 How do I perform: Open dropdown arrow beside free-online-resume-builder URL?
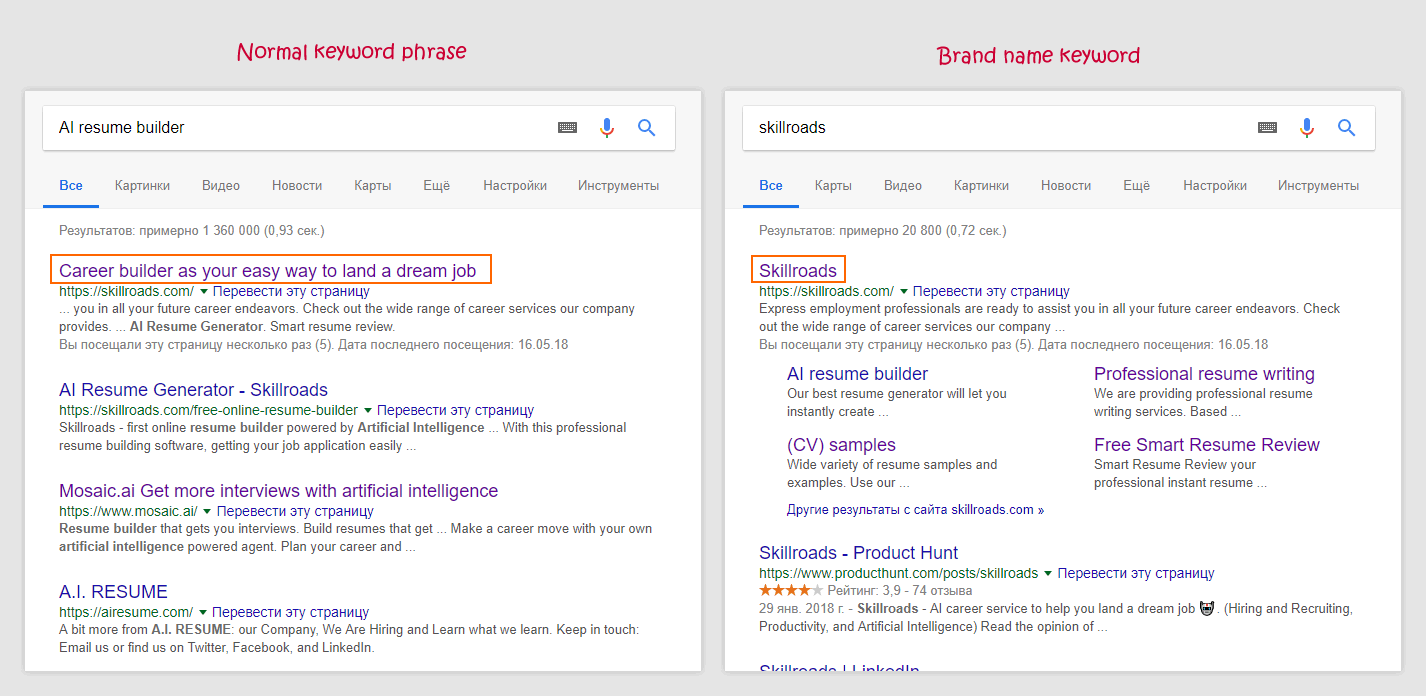pyautogui.click(x=367, y=410)
